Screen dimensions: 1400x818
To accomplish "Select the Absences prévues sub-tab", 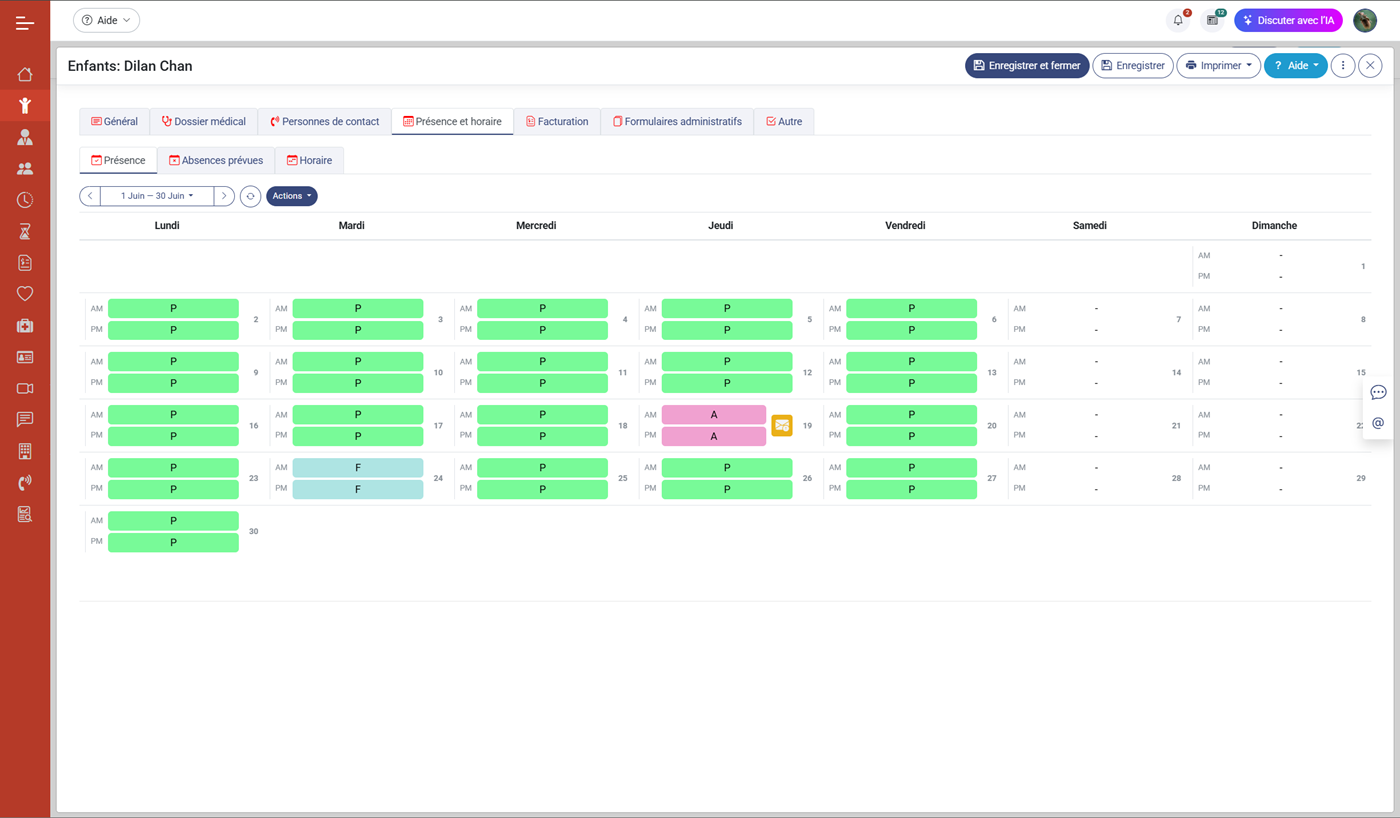I will click(216, 161).
